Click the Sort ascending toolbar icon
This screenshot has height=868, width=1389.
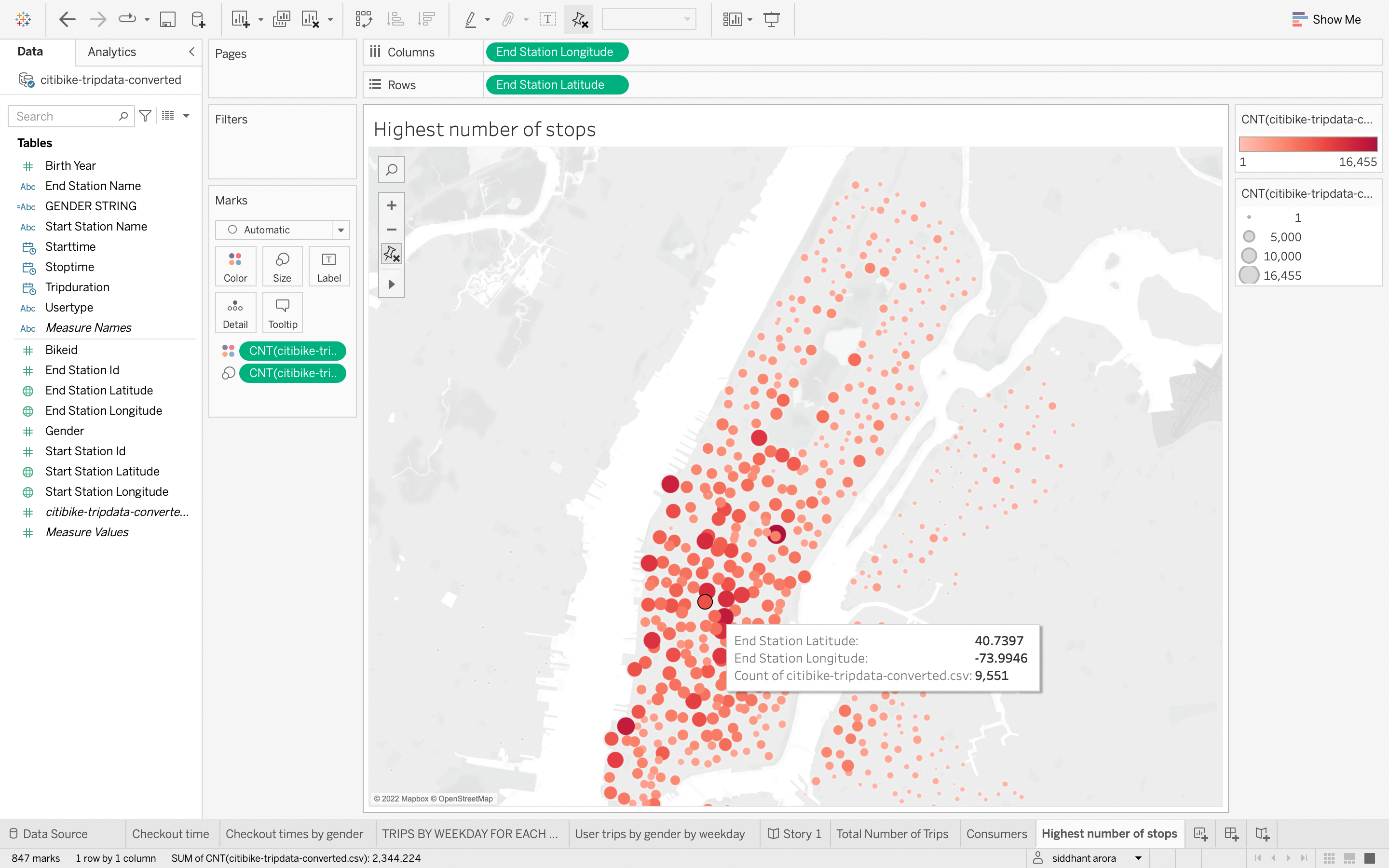[395, 19]
